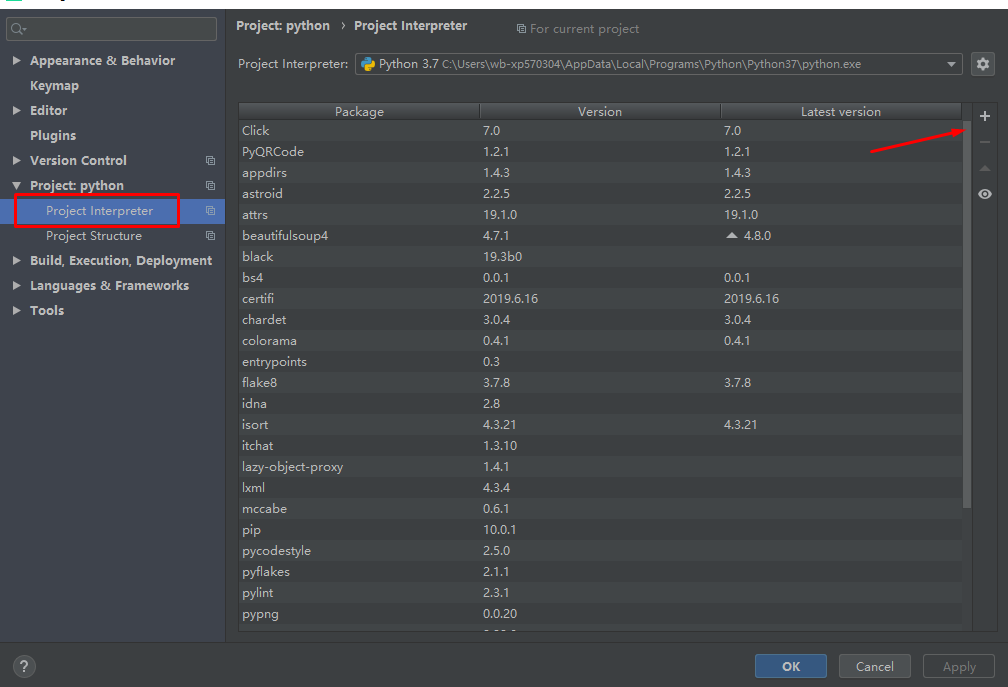
Task: Click the Cancel button
Action: pyautogui.click(x=874, y=666)
